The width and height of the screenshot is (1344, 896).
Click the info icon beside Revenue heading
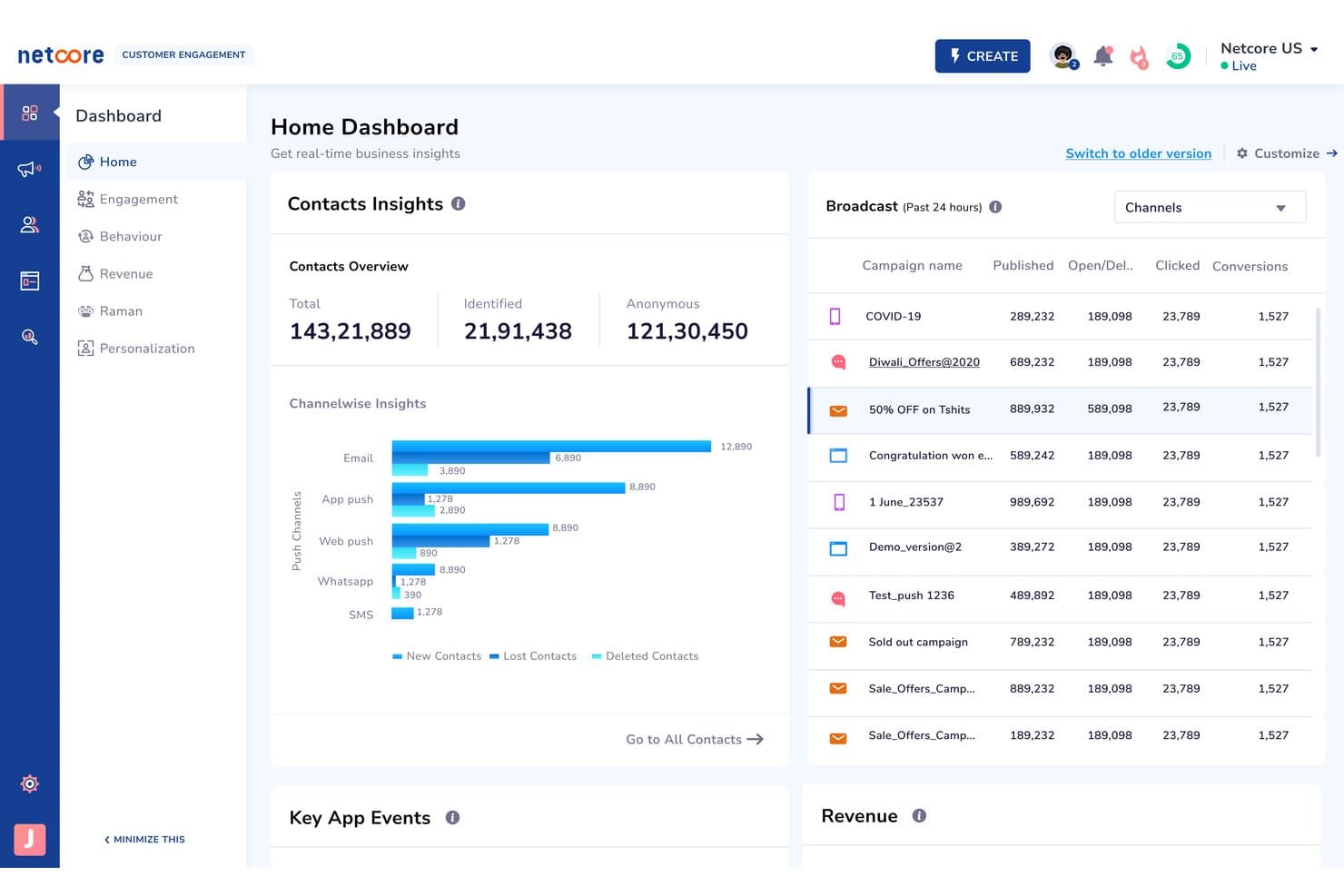[919, 816]
